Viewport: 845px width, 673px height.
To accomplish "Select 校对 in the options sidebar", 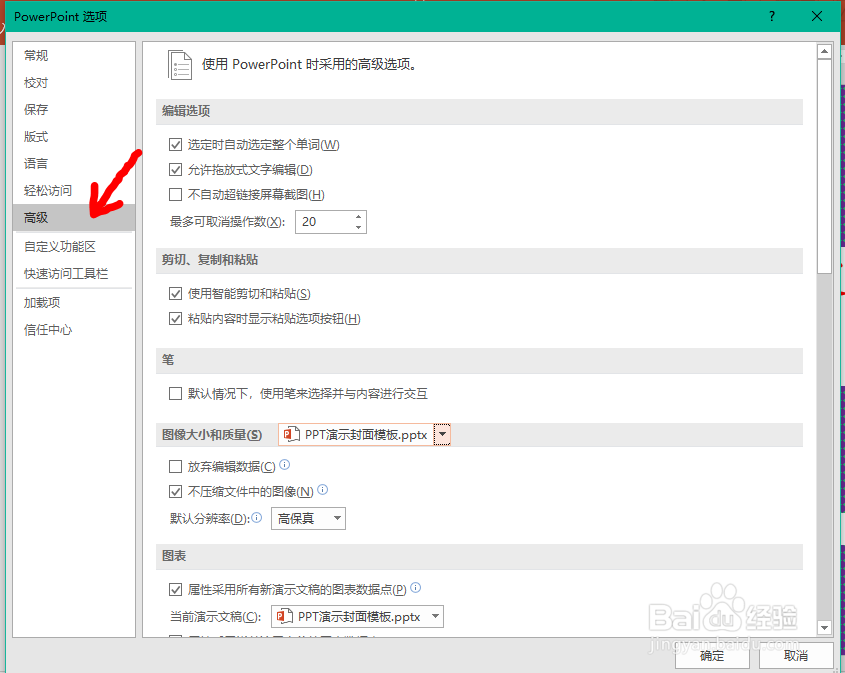I will coord(74,82).
